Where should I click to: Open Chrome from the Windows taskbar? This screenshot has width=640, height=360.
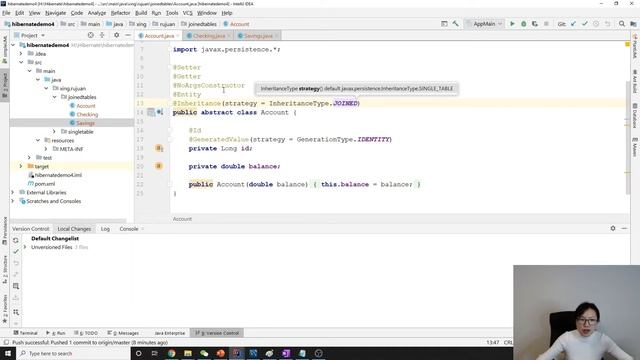pos(171,353)
